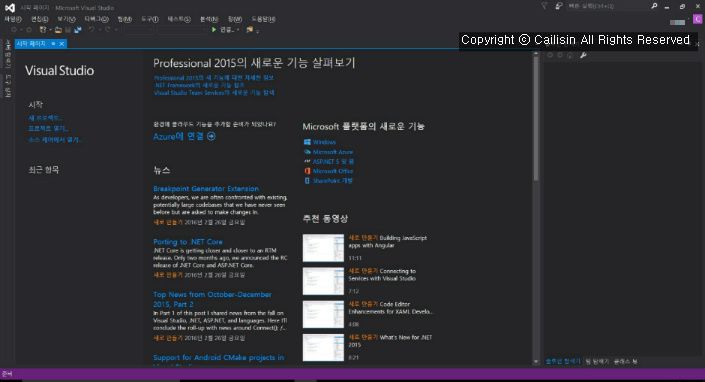
Task: Click the arrow circle icon beside Azure에 연결
Action: pyautogui.click(x=211, y=136)
